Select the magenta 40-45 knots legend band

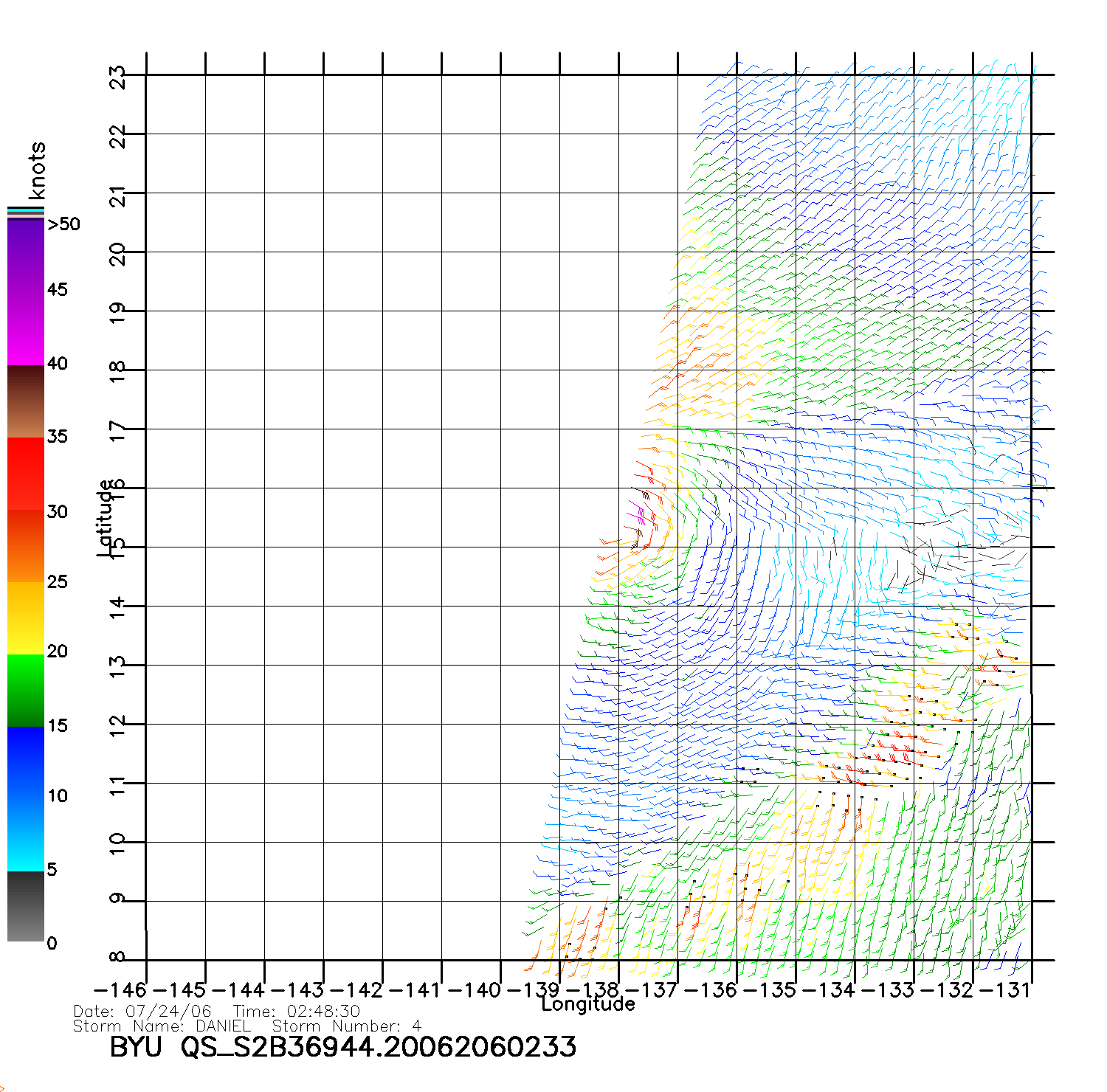(26, 328)
